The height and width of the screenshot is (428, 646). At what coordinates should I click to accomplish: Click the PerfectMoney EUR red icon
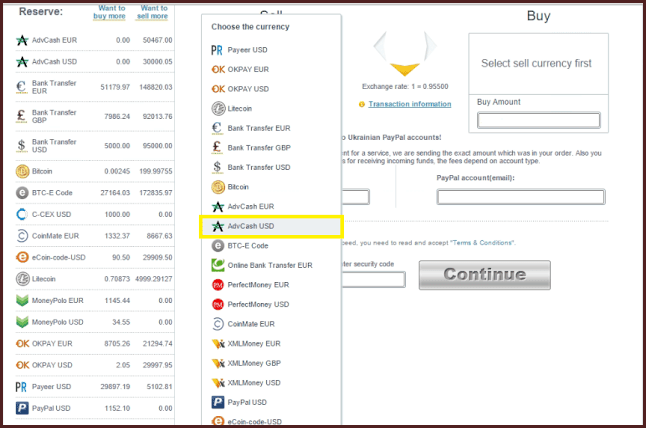point(218,285)
